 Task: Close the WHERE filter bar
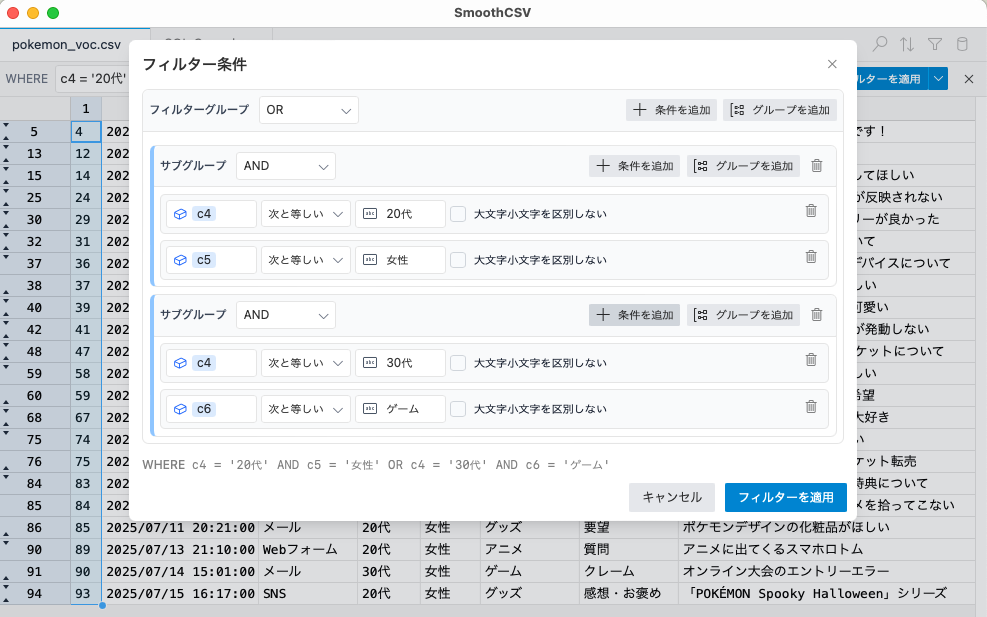click(x=969, y=79)
